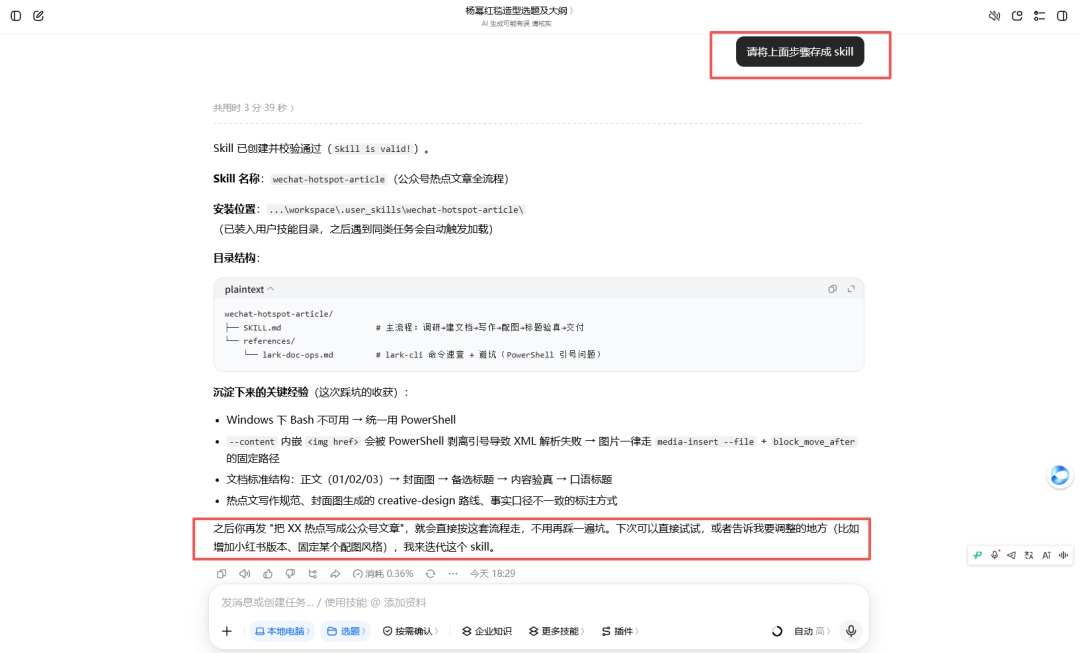Image resolution: width=1080 pixels, height=653 pixels.
Task: Click the SKILL.md line in the code block
Action: tap(262, 328)
